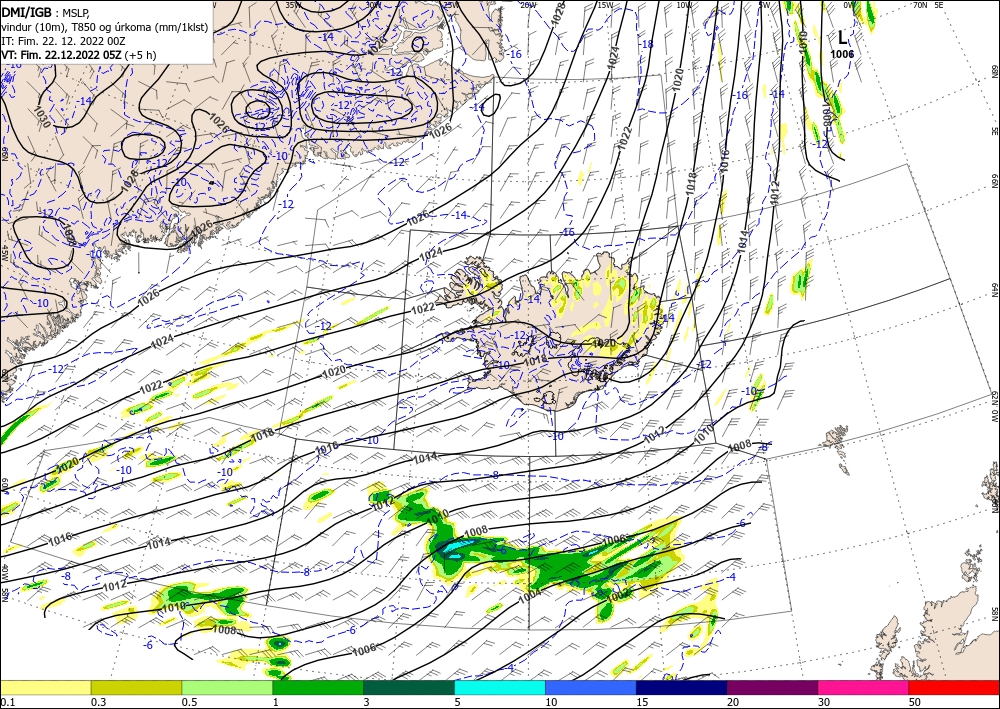Viewport: 1000px width, 709px height.
Task: Click the '35W' longitude label at top
Action: tap(293, 4)
